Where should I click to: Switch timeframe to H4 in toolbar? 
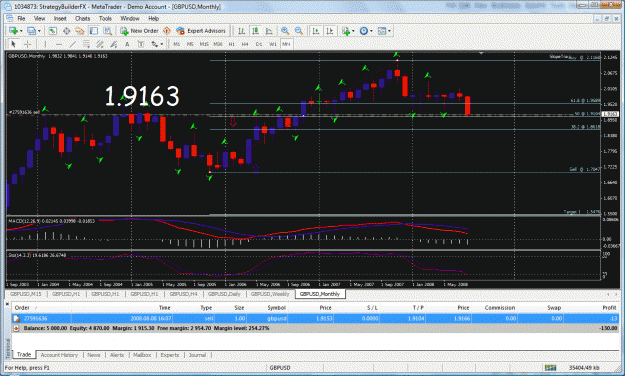coord(245,44)
